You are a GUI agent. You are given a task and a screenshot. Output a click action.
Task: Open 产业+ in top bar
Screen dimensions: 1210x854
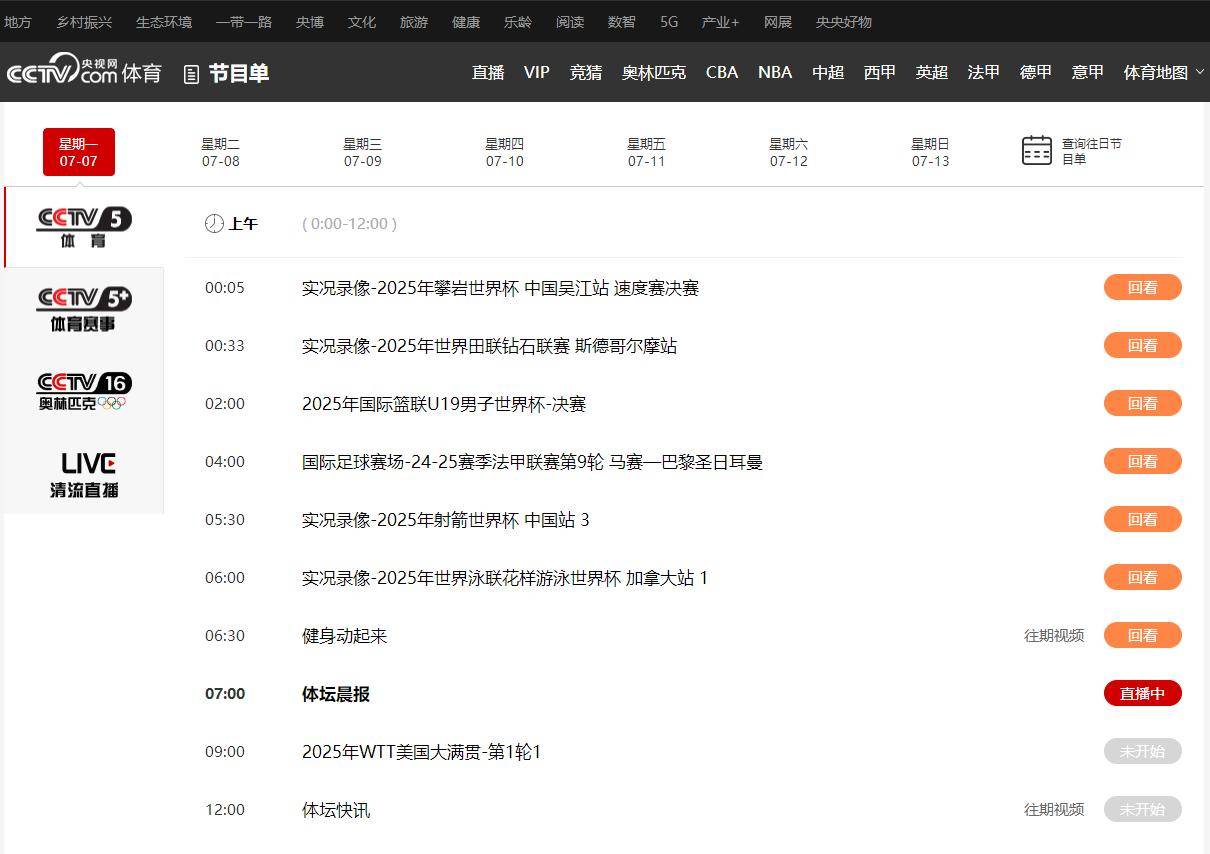point(721,21)
